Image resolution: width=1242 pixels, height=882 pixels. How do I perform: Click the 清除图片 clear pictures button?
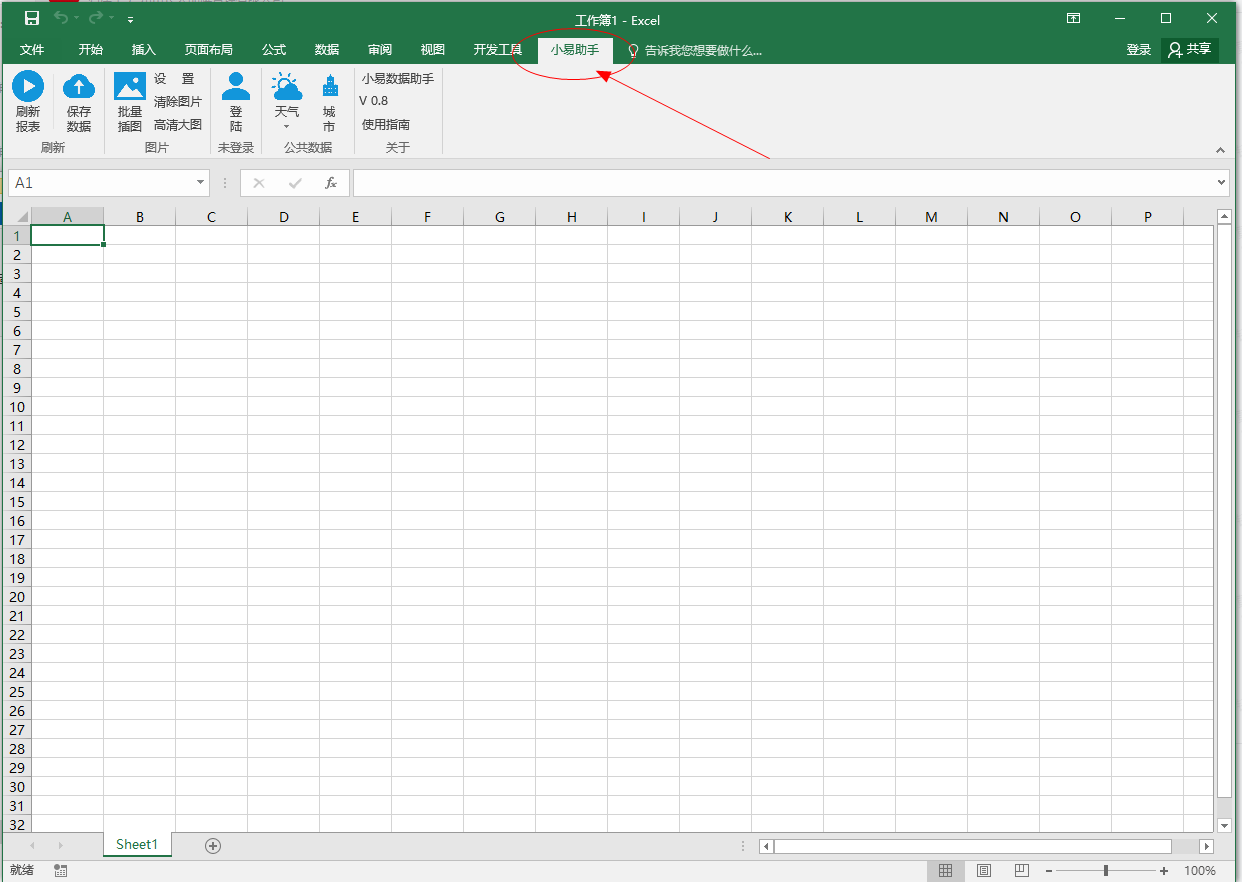pyautogui.click(x=178, y=102)
